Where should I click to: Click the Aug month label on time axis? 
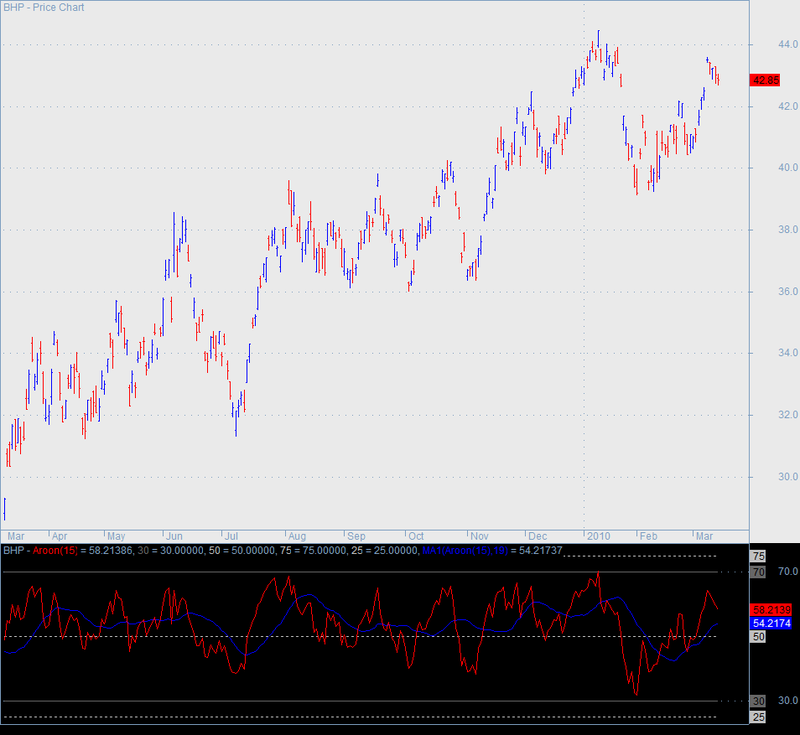point(297,537)
